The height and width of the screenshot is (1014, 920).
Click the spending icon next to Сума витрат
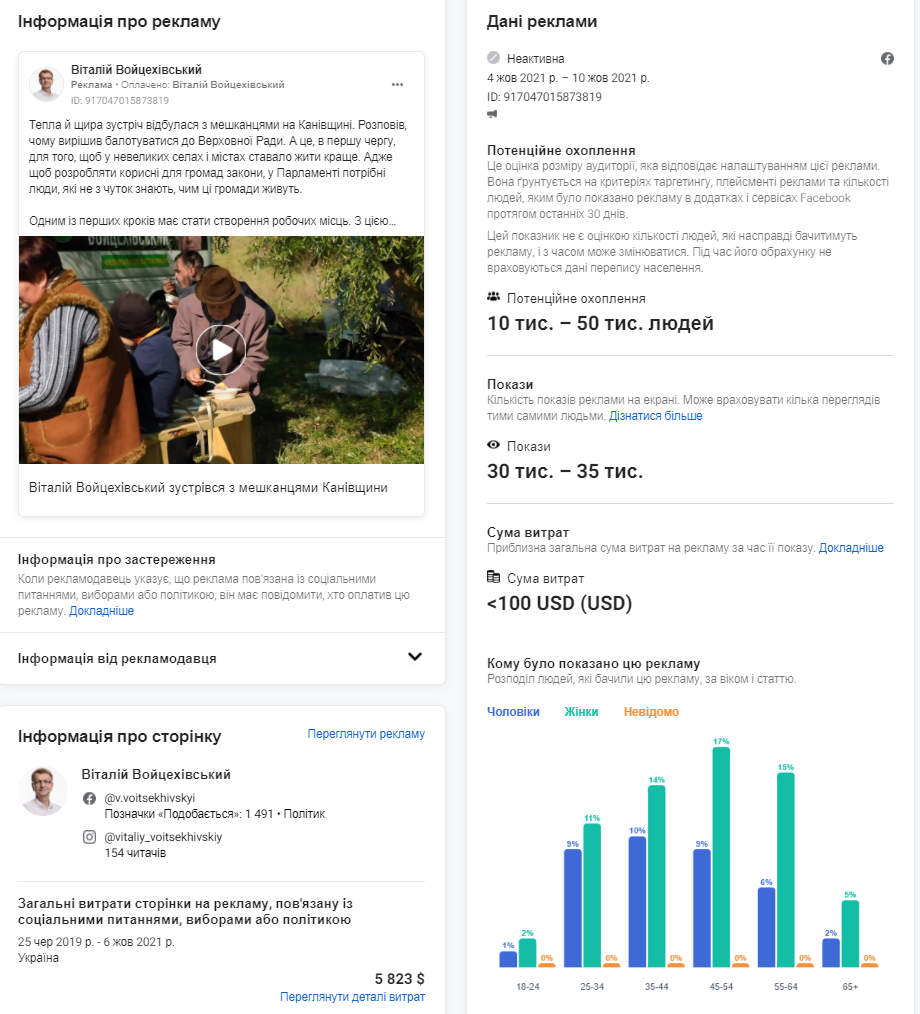[x=493, y=577]
